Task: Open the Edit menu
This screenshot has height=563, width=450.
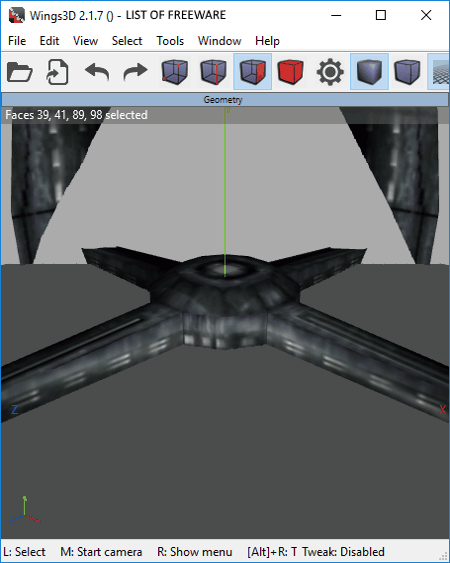Action: coord(49,41)
